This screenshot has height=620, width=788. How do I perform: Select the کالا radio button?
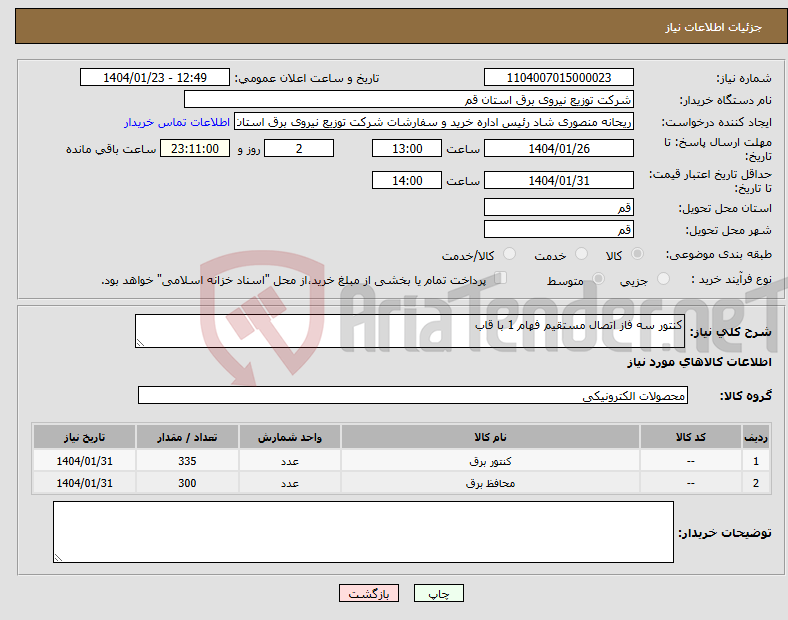click(637, 254)
